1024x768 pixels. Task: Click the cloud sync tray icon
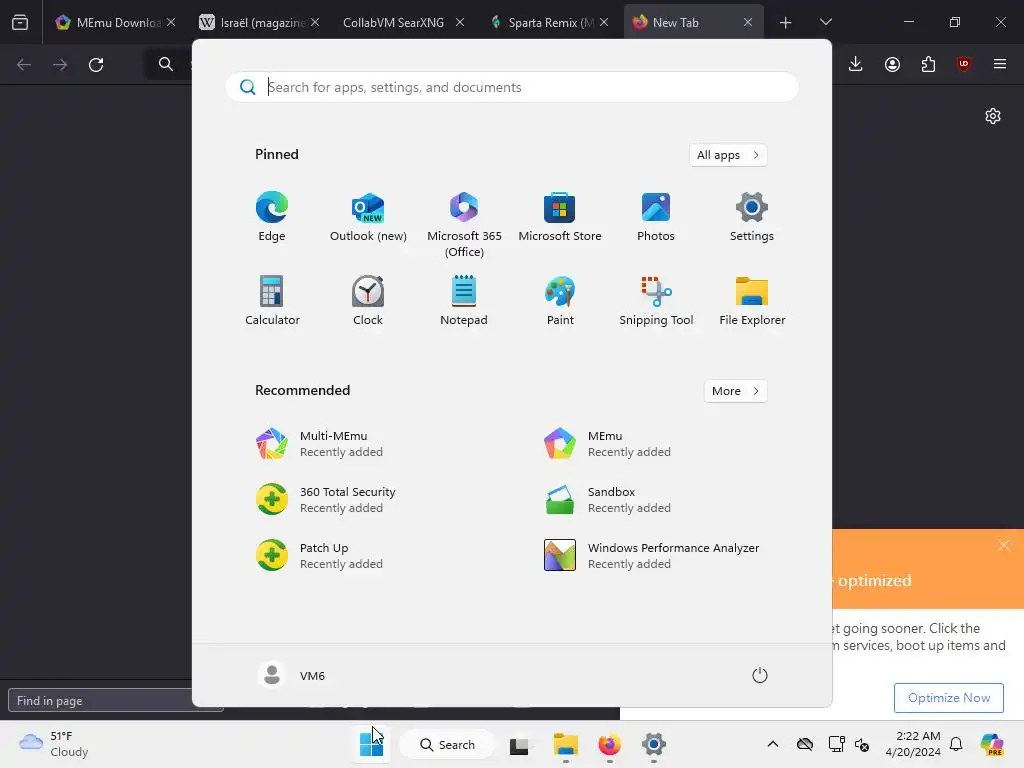pyautogui.click(x=805, y=744)
